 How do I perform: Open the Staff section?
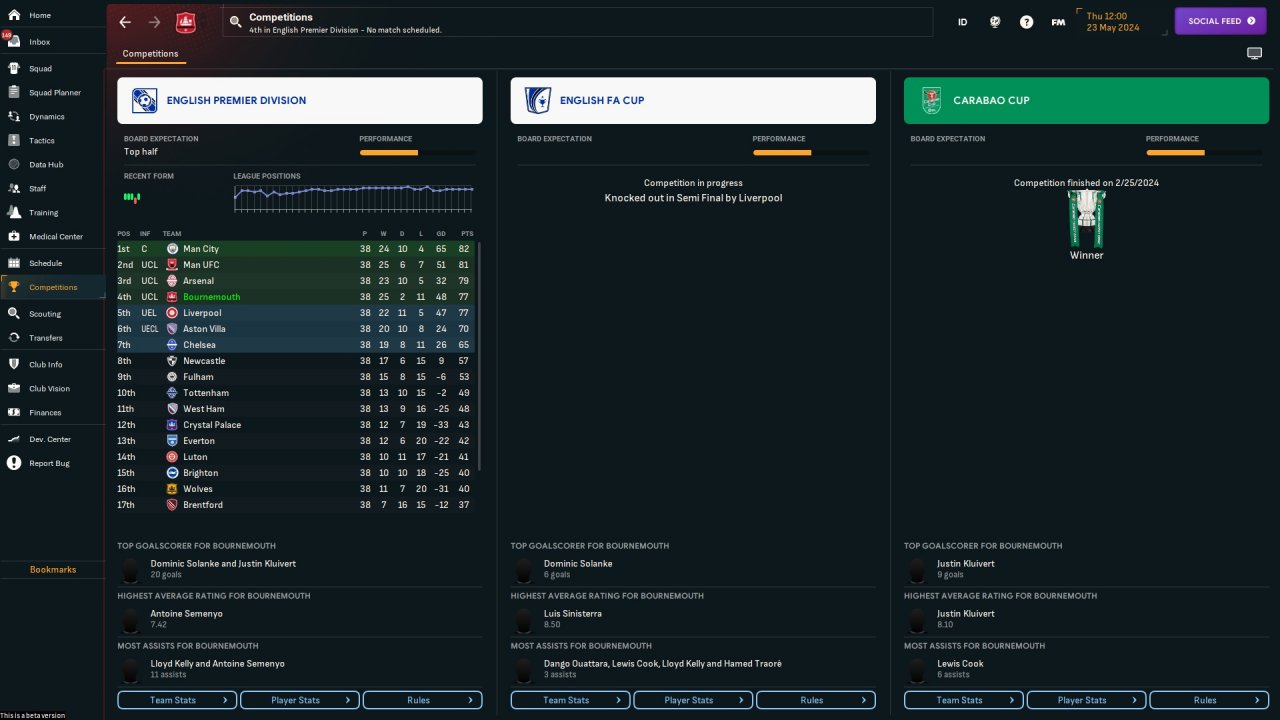pyautogui.click(x=38, y=189)
